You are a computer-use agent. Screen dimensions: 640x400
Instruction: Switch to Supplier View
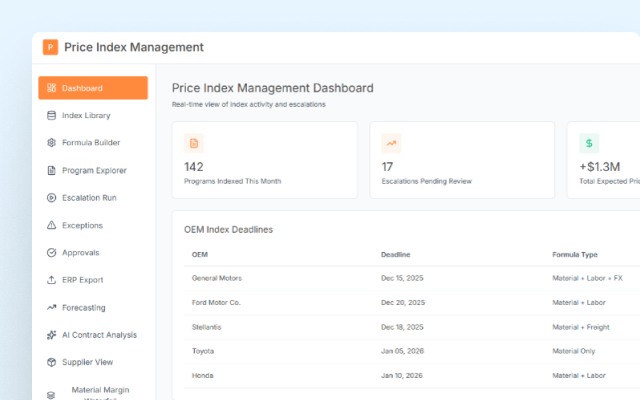[93, 362]
